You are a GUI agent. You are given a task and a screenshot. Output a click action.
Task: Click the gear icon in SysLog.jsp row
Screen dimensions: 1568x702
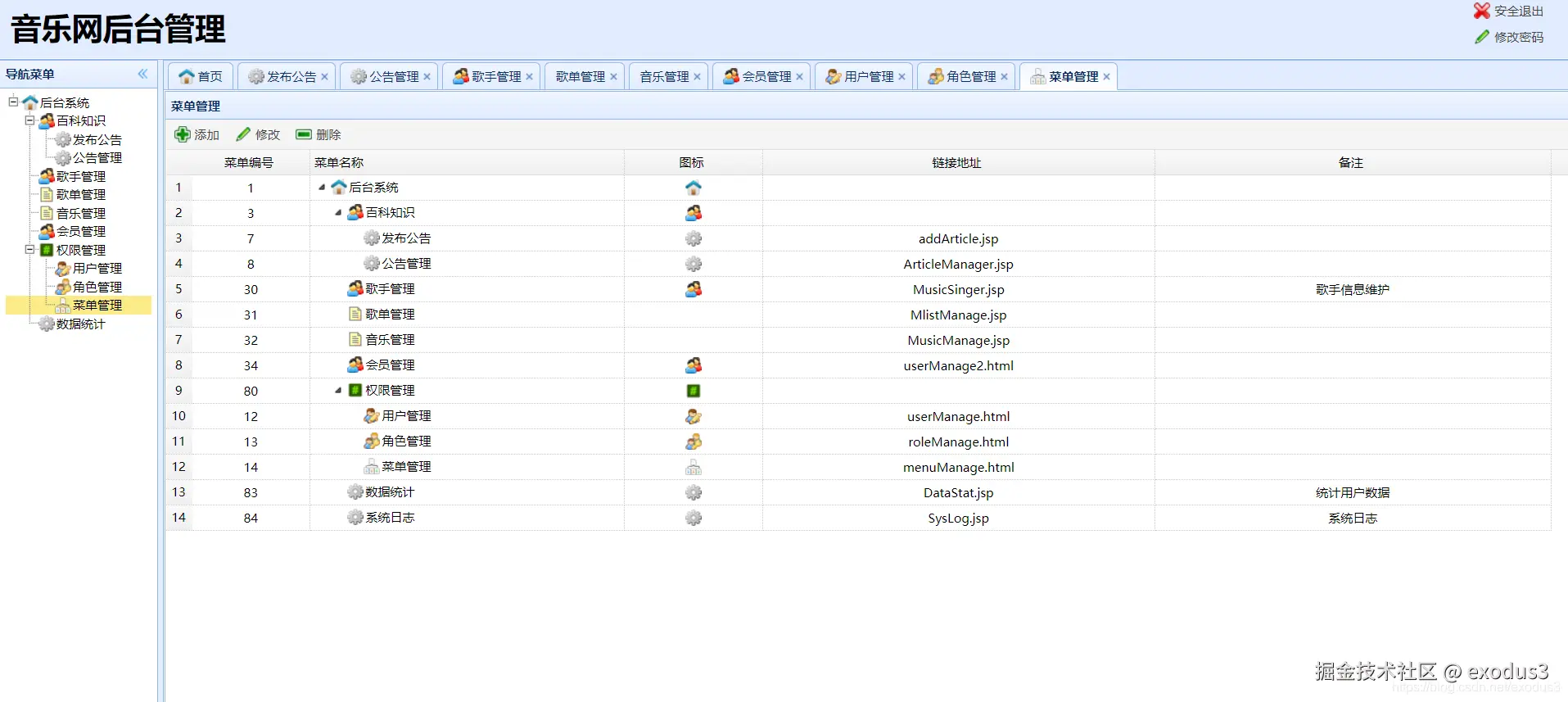tap(694, 518)
